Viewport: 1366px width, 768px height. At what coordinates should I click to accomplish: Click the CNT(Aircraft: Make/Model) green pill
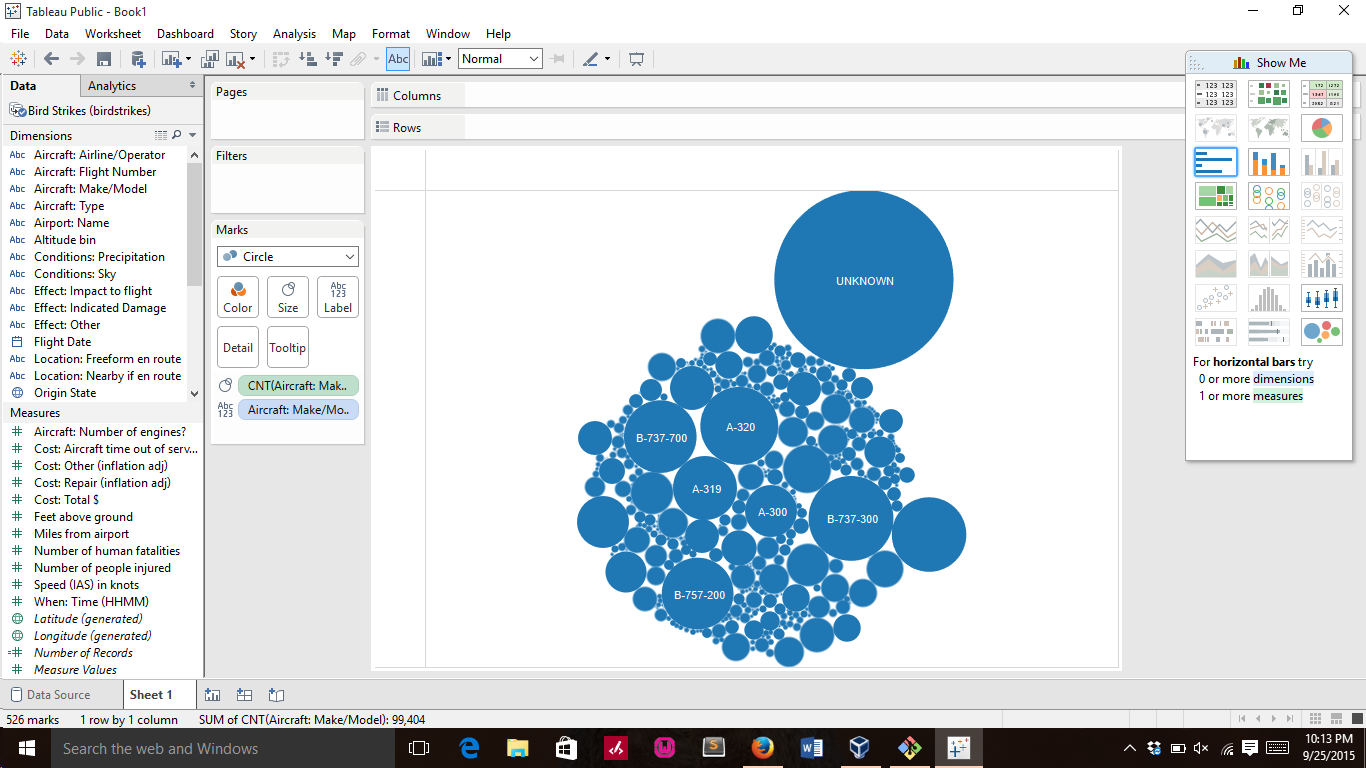(298, 386)
